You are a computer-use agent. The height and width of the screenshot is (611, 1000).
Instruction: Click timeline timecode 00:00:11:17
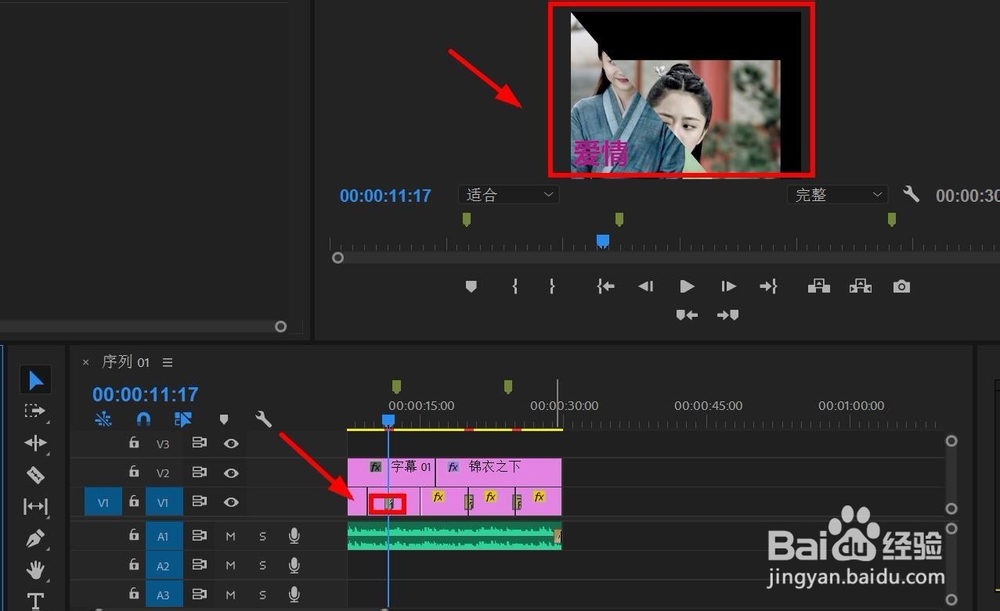point(145,394)
